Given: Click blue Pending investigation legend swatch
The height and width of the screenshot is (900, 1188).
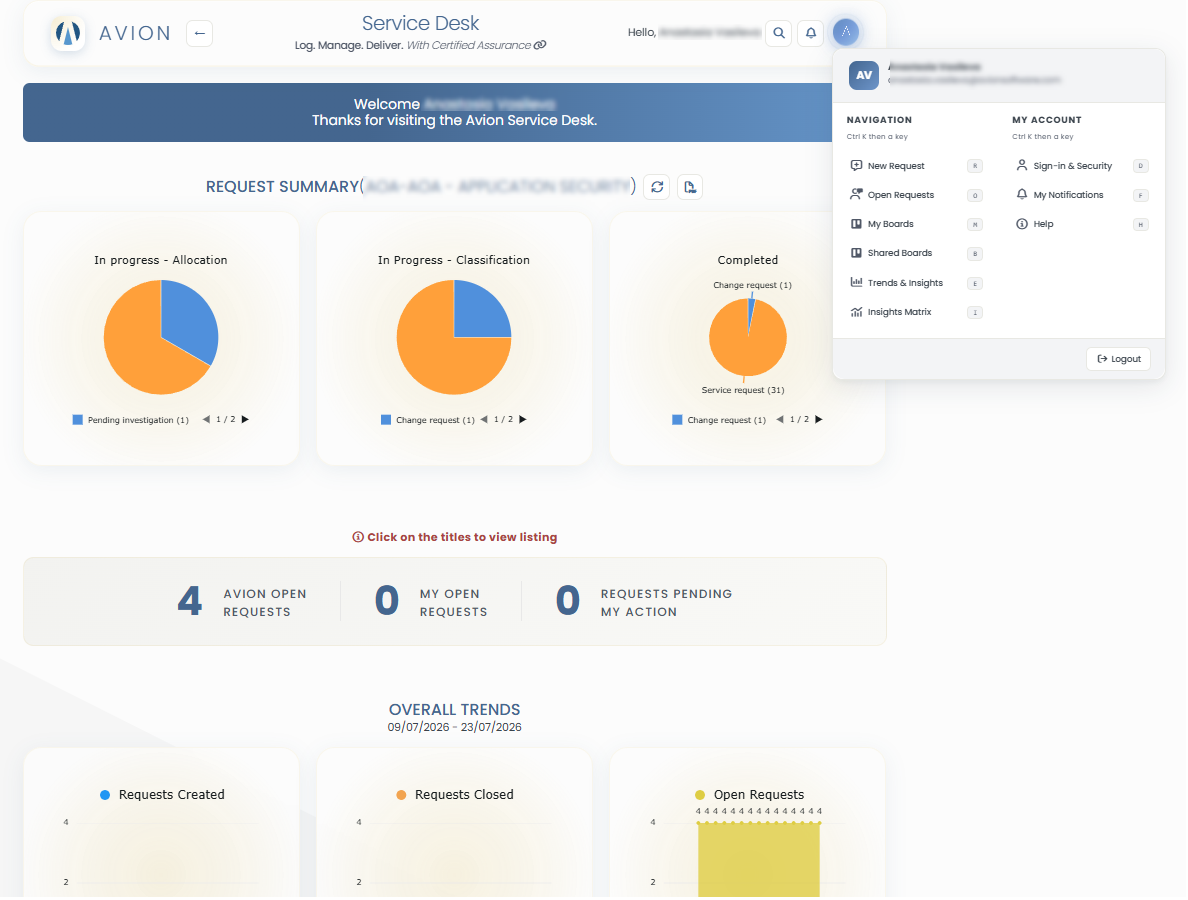Looking at the screenshot, I should 77,420.
